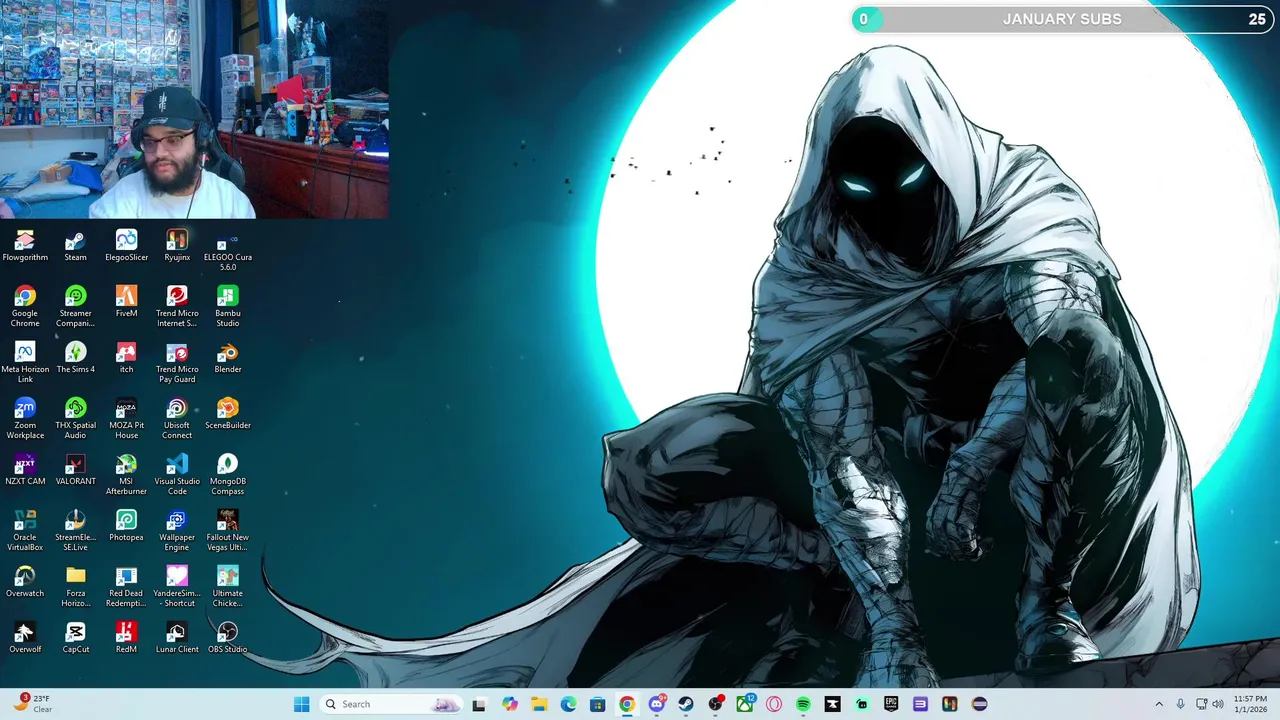Select the NZXT CAM desktop icon
This screenshot has height=720, width=1280.
(x=25, y=470)
